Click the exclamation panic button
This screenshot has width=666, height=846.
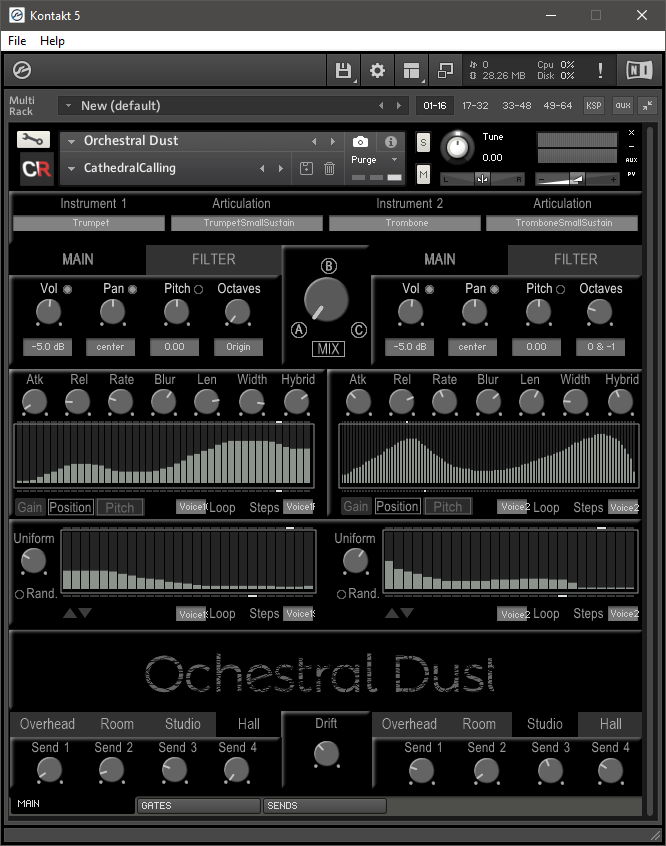(x=600, y=70)
